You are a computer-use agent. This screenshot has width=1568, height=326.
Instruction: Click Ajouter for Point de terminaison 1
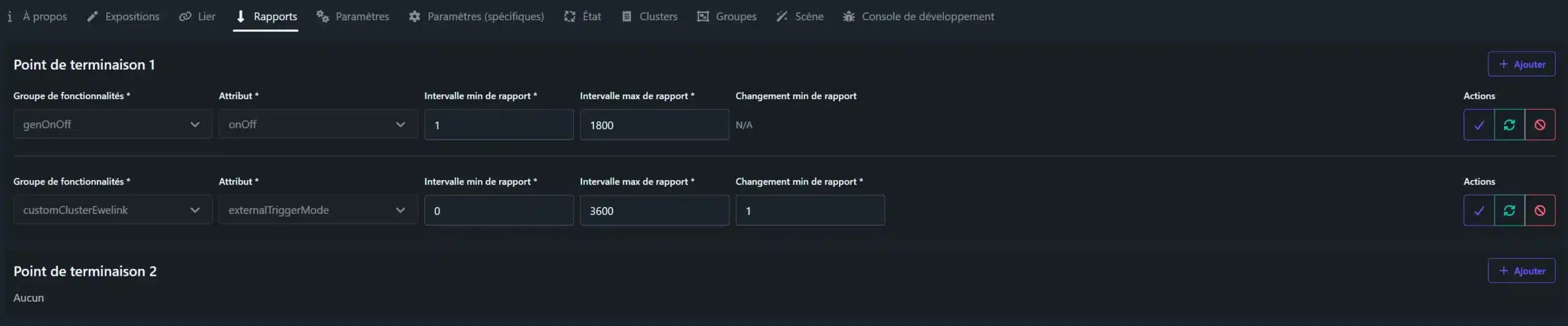(1521, 64)
